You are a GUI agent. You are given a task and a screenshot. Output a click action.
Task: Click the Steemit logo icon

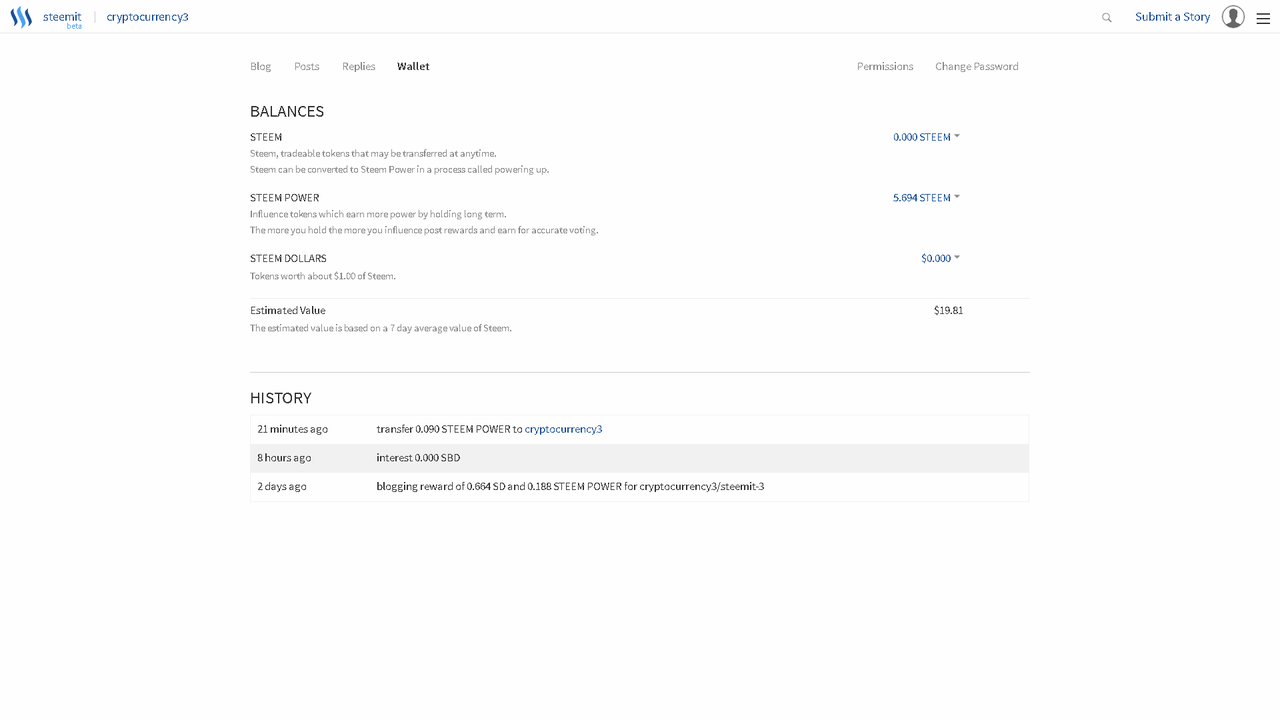tap(21, 17)
